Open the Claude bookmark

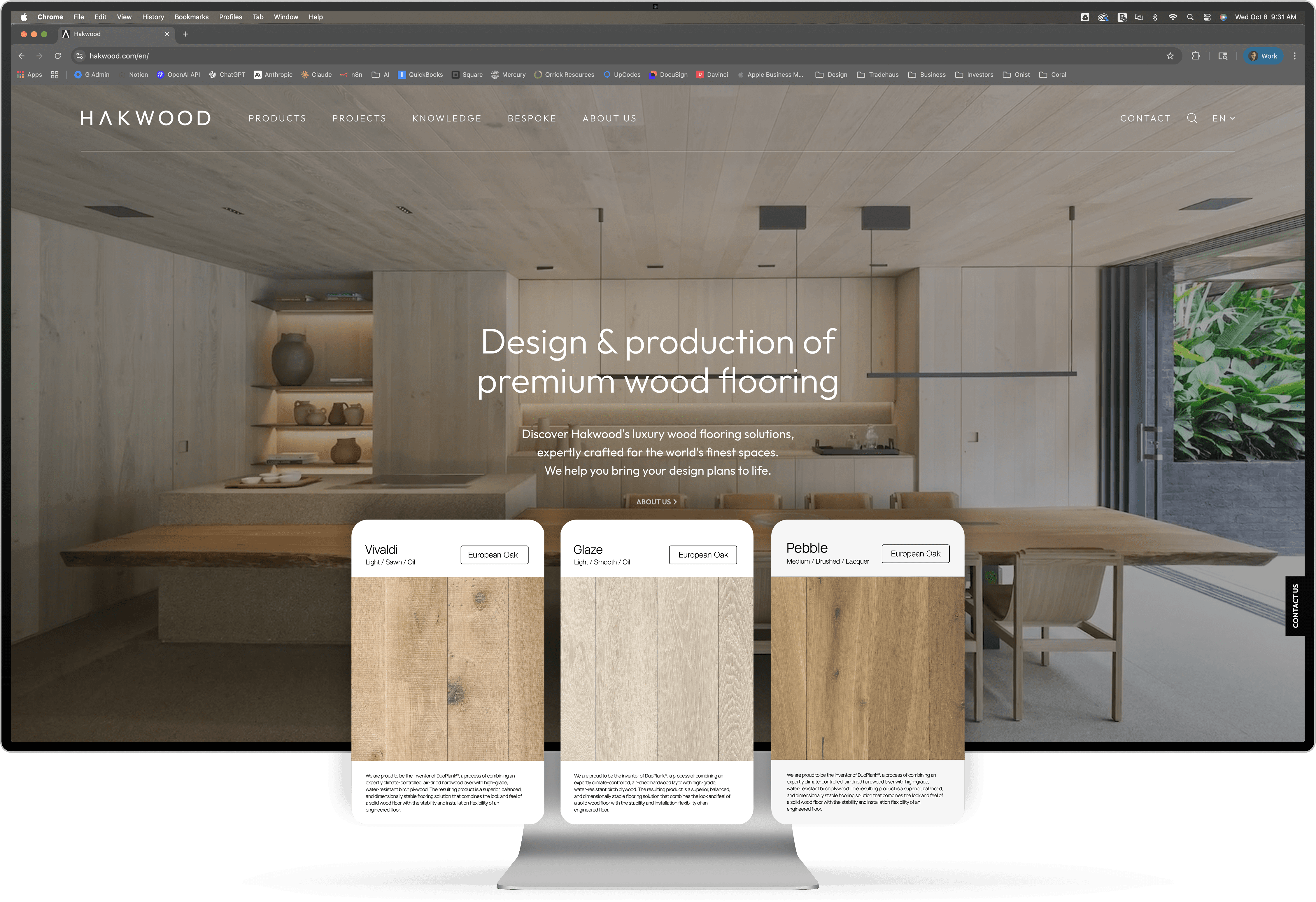pyautogui.click(x=317, y=74)
